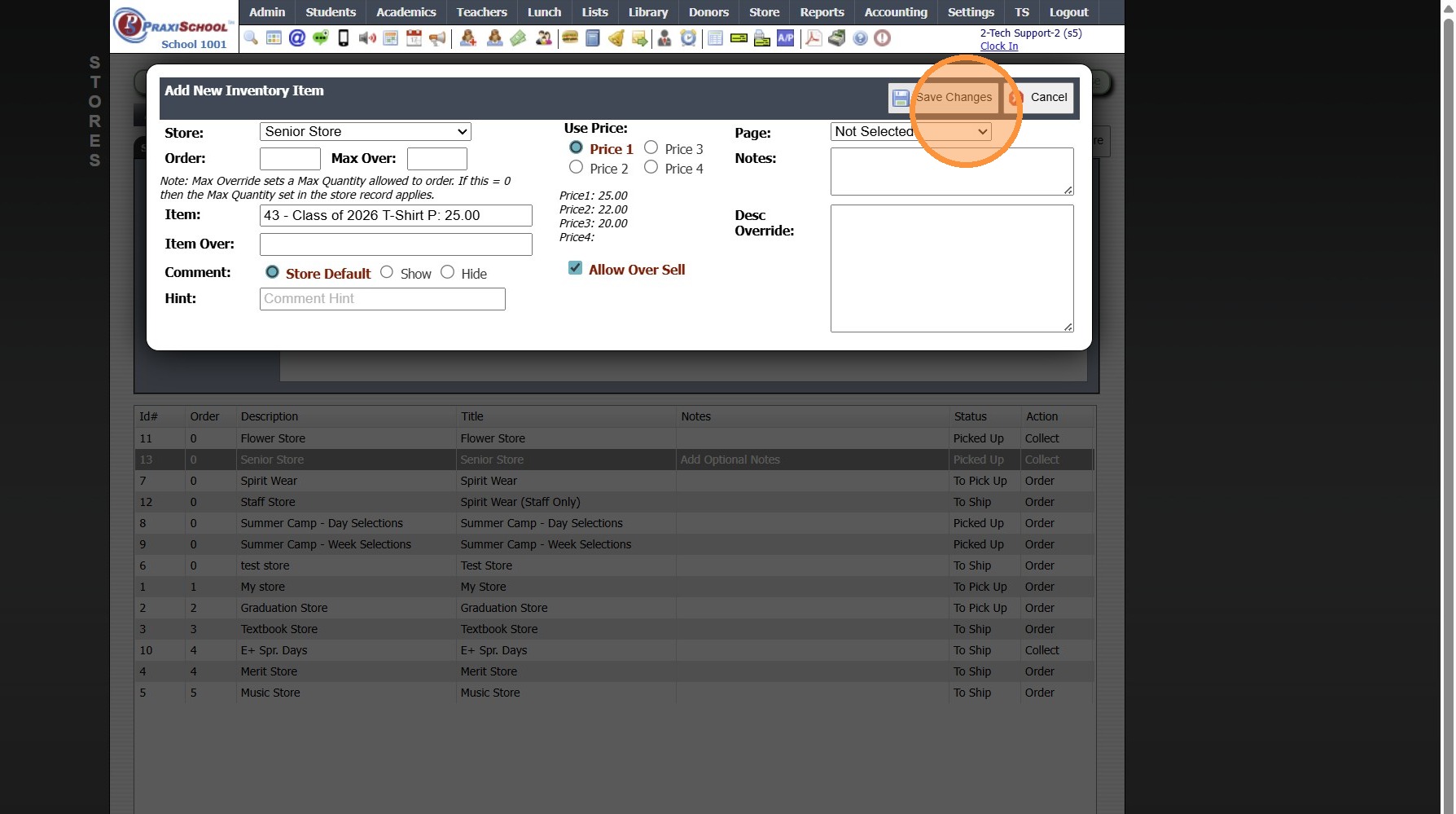Open the cash register icon
1456x814 pixels.
coord(837,38)
